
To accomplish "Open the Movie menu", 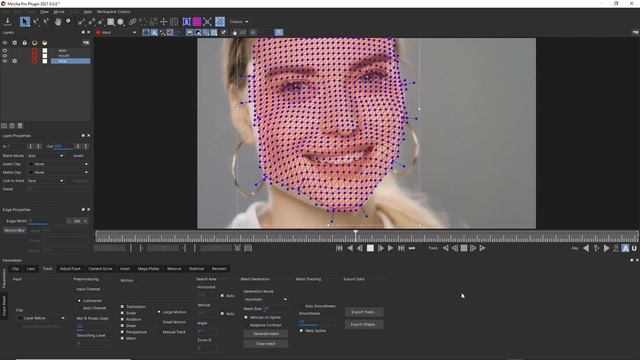I will (59, 12).
